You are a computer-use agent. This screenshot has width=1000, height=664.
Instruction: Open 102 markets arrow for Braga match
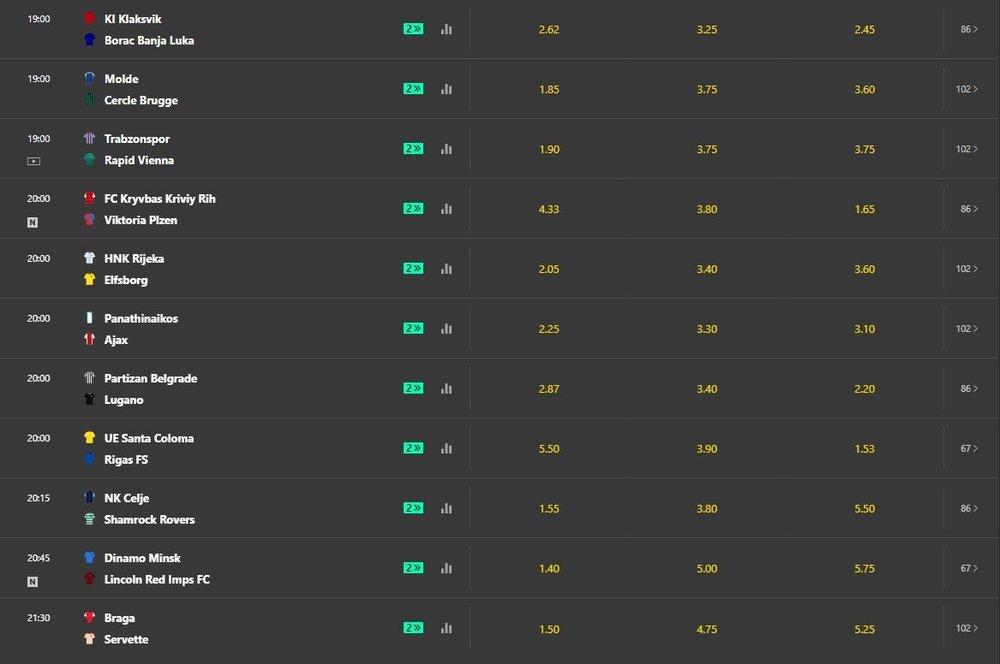click(x=967, y=628)
